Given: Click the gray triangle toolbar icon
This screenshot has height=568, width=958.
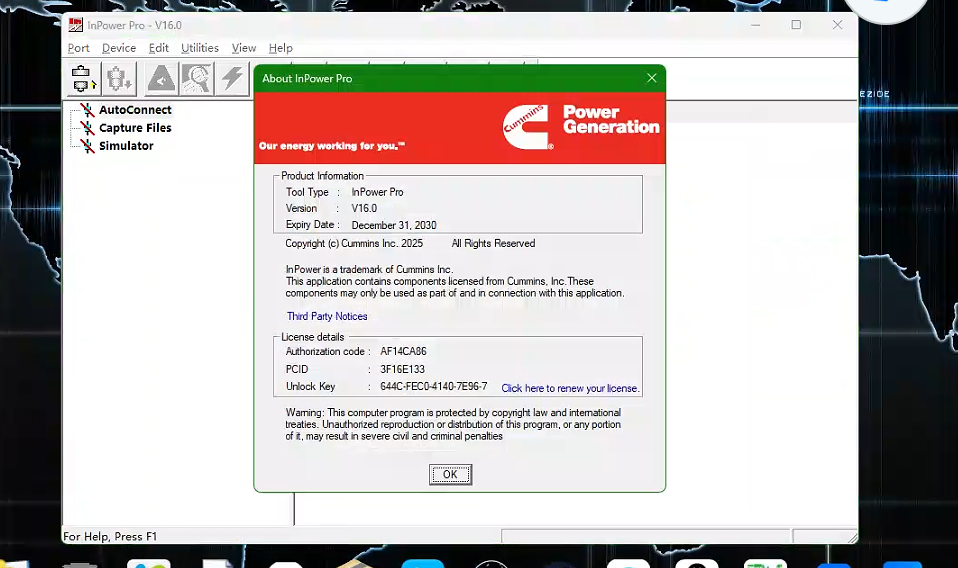Looking at the screenshot, I should click(161, 78).
